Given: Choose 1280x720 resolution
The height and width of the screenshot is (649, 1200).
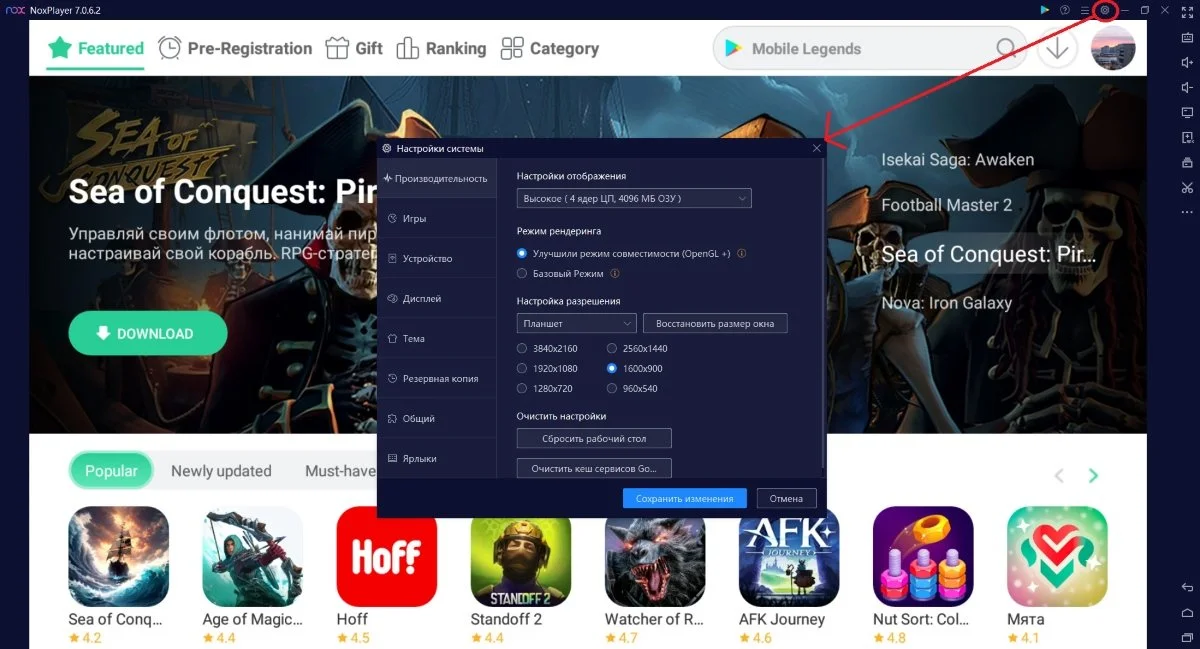Looking at the screenshot, I should (x=522, y=388).
